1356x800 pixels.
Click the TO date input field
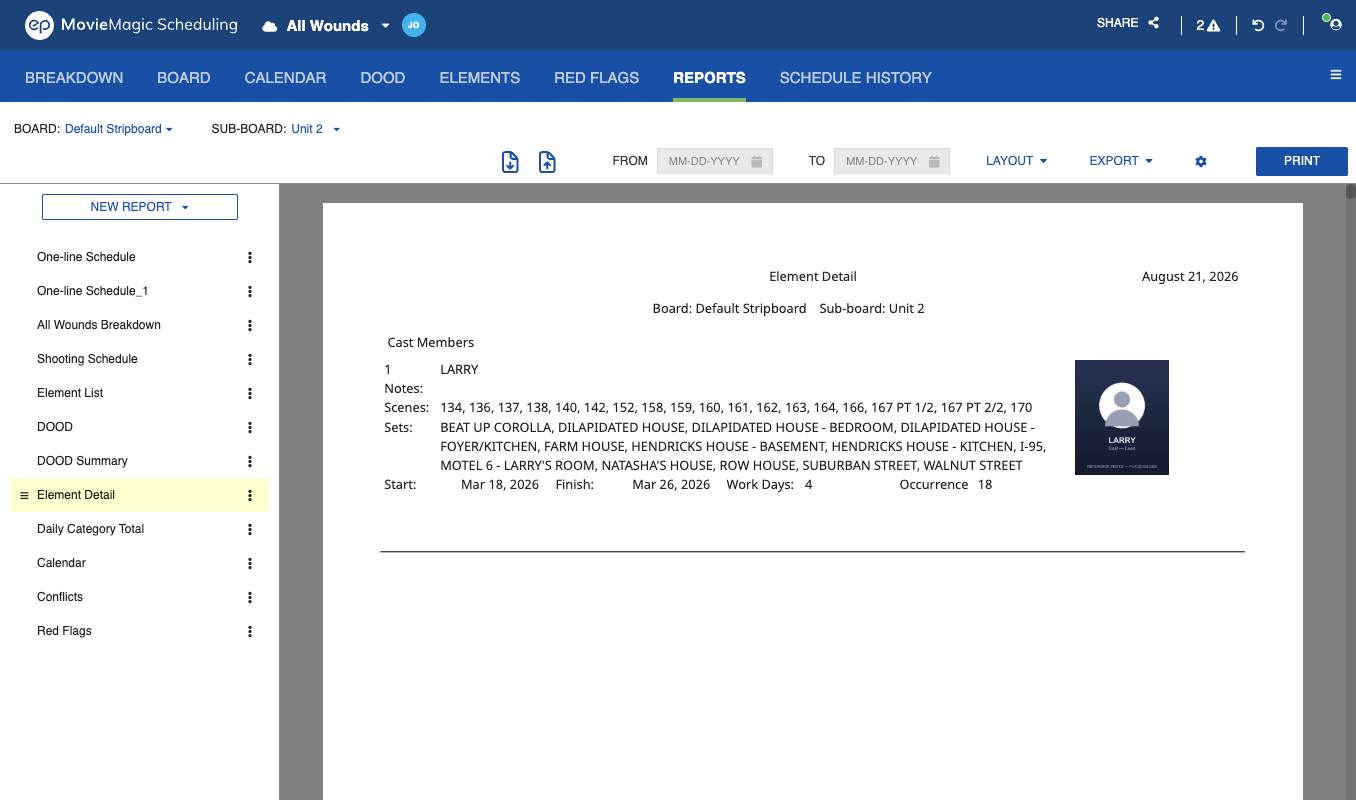point(892,161)
